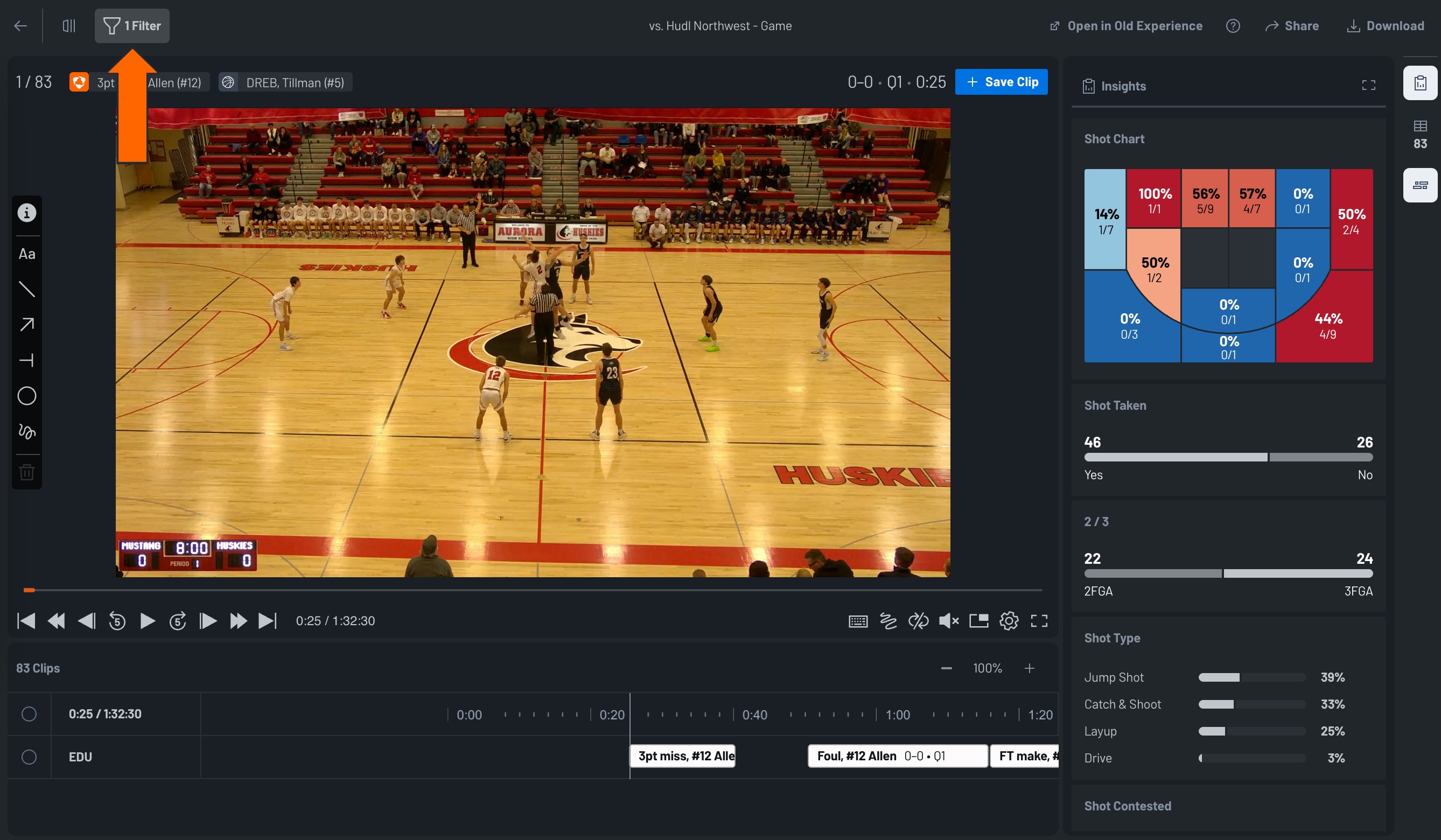1441x840 pixels.
Task: Select the line drawing tool
Action: [x=27, y=289]
